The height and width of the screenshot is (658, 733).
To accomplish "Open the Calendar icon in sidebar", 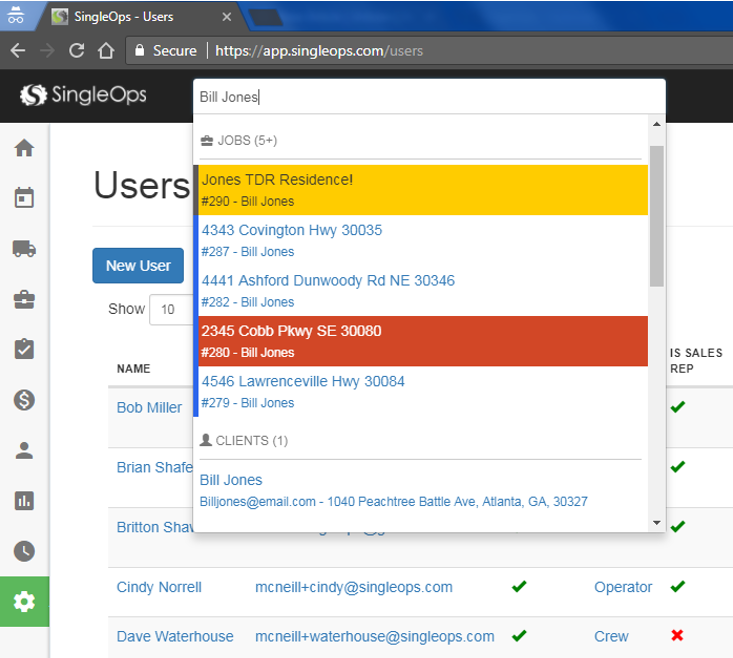I will pos(24,198).
